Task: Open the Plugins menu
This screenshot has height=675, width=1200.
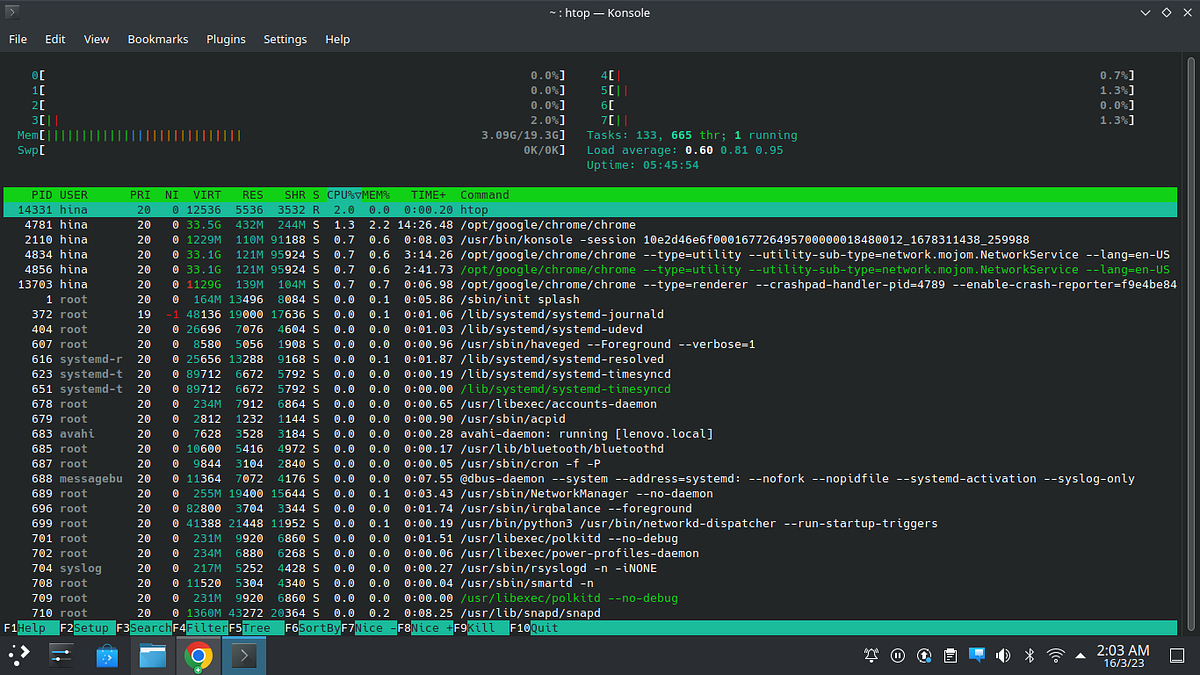Action: click(225, 39)
